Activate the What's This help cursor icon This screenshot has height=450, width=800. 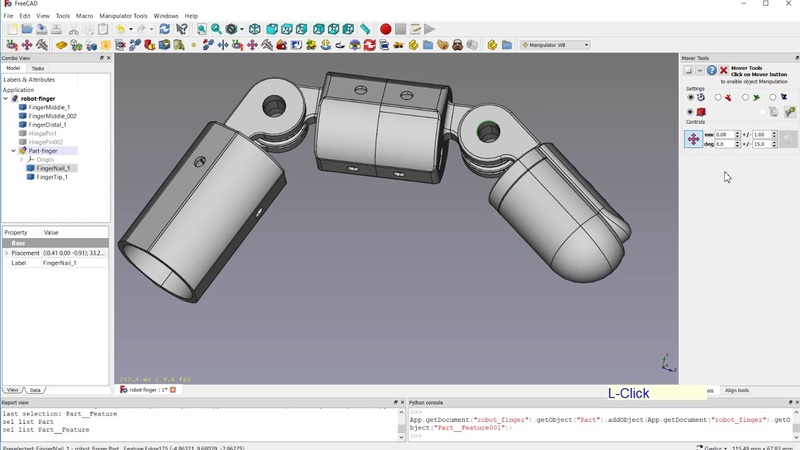coord(181,29)
